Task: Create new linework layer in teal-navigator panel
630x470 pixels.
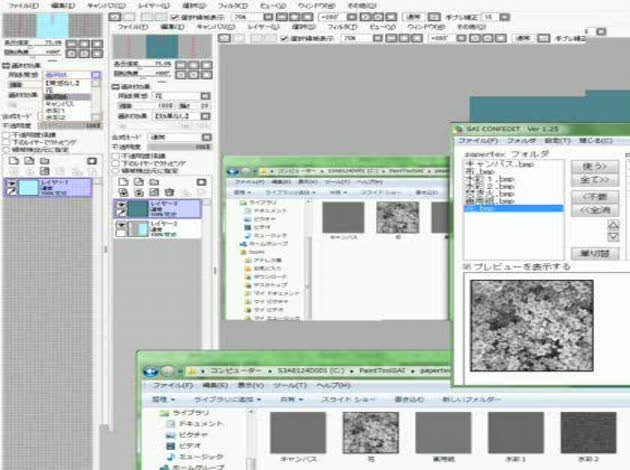Action: [x=139, y=182]
